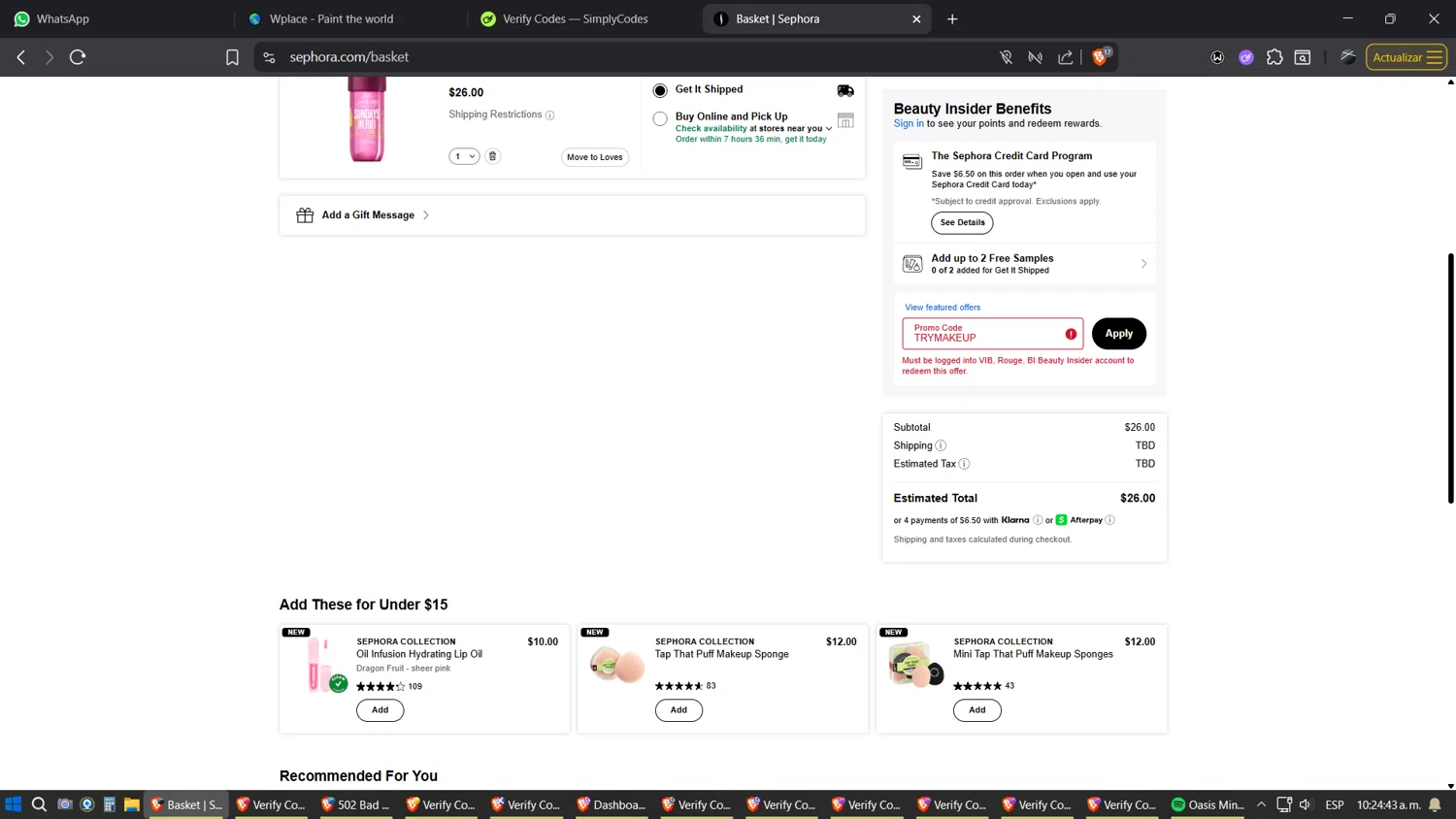Open a new browser tab with plus

click(952, 18)
